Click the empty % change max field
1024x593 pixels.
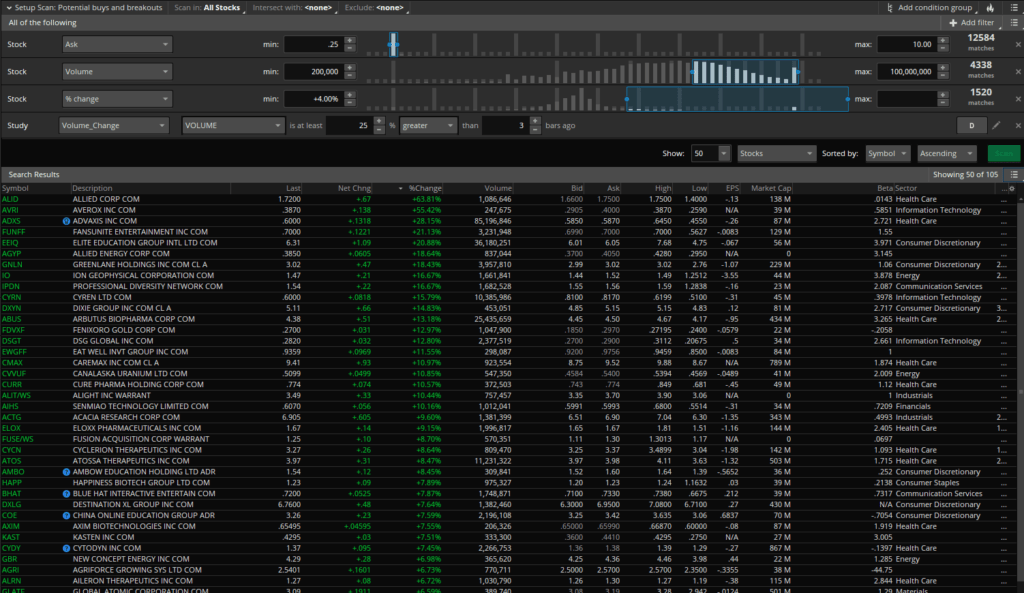tap(908, 99)
